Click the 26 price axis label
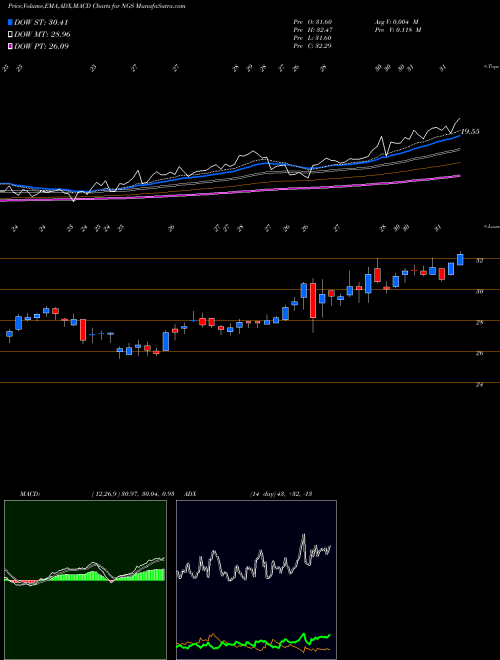 tap(479, 353)
